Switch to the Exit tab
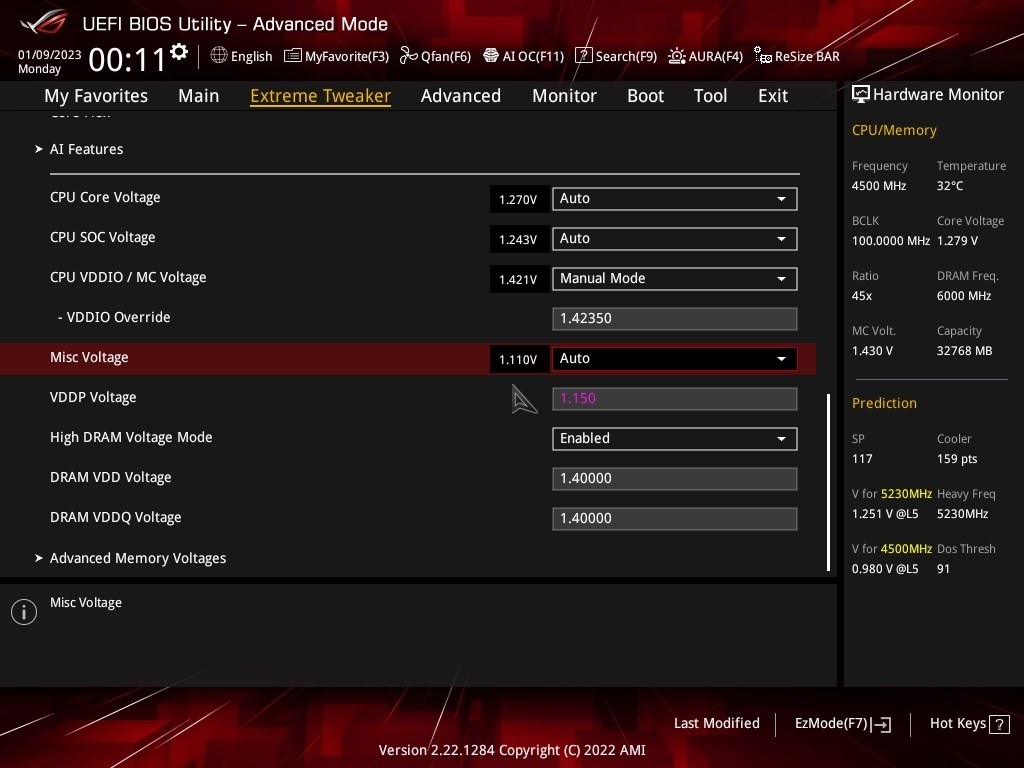Image resolution: width=1024 pixels, height=768 pixels. pyautogui.click(x=773, y=96)
